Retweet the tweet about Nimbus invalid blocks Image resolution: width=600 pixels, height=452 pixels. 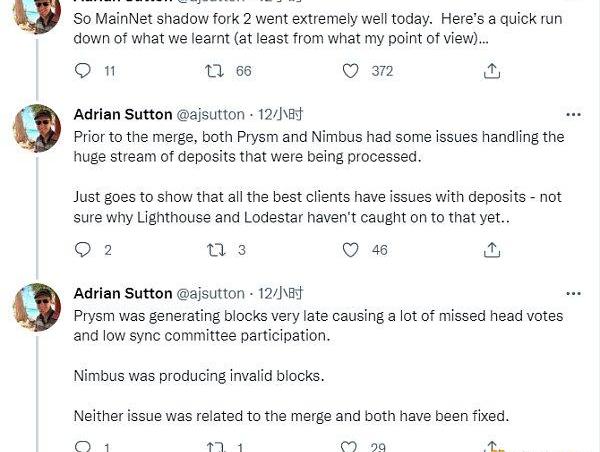(215, 447)
